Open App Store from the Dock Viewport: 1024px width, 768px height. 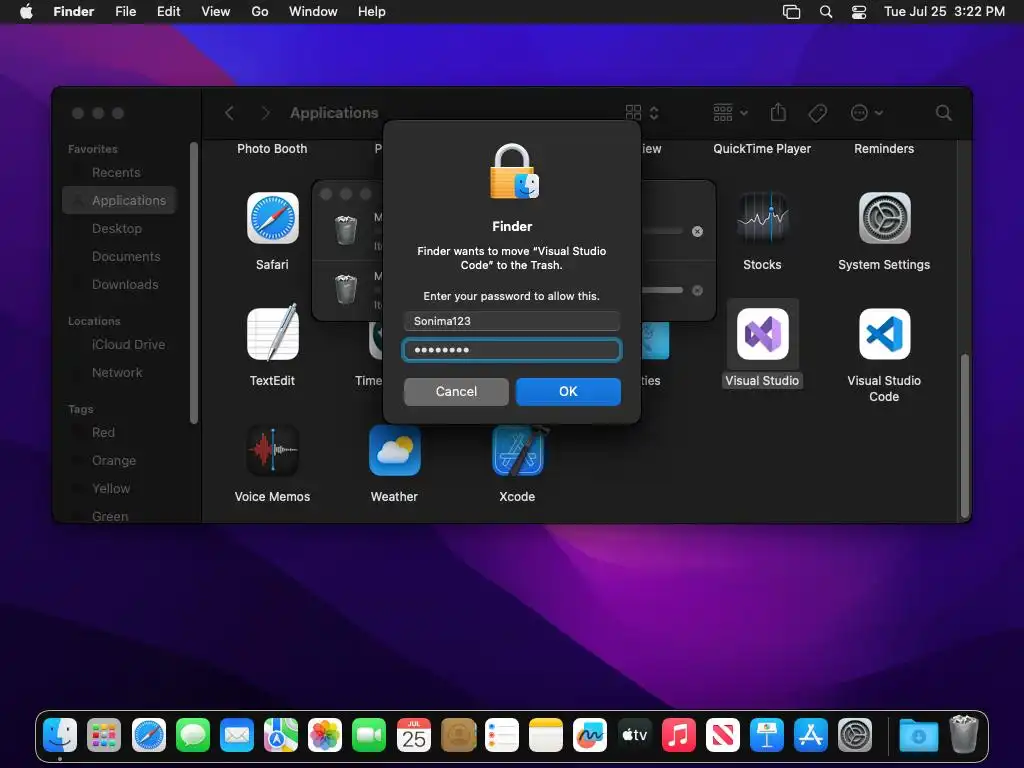(x=810, y=735)
